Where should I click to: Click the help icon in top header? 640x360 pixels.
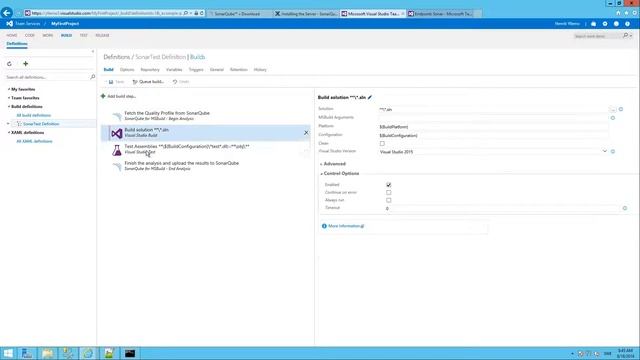pyautogui.click(x=627, y=24)
